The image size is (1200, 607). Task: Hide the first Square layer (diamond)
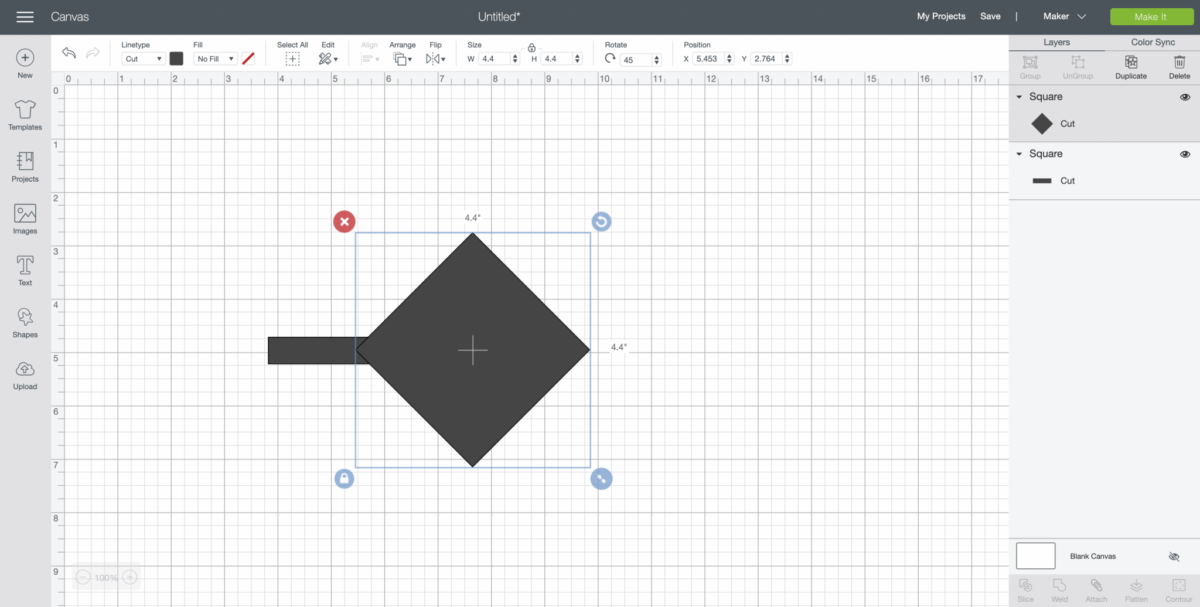point(1185,97)
